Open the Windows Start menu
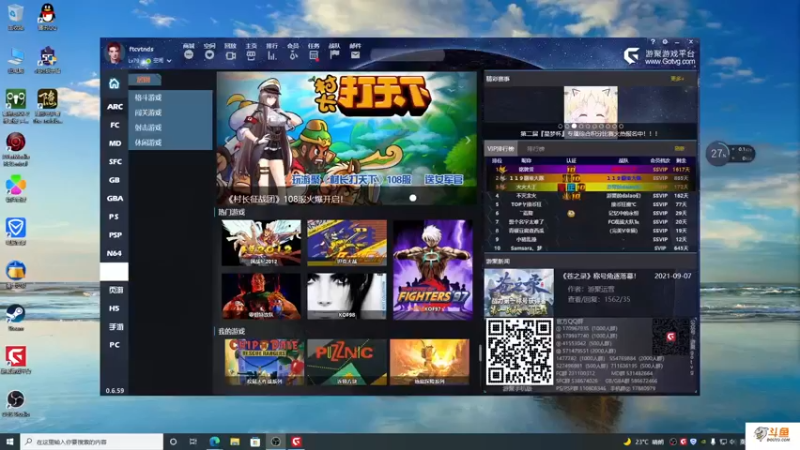Screen dimensions: 800x450 10,441
